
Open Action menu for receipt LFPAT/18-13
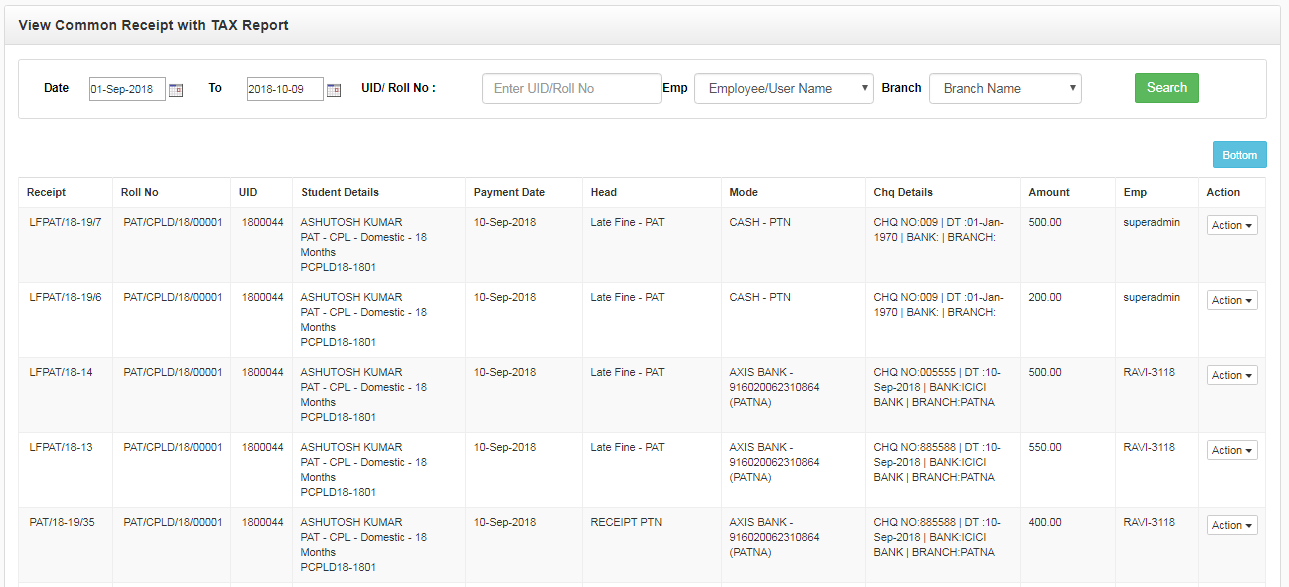pyautogui.click(x=1232, y=450)
